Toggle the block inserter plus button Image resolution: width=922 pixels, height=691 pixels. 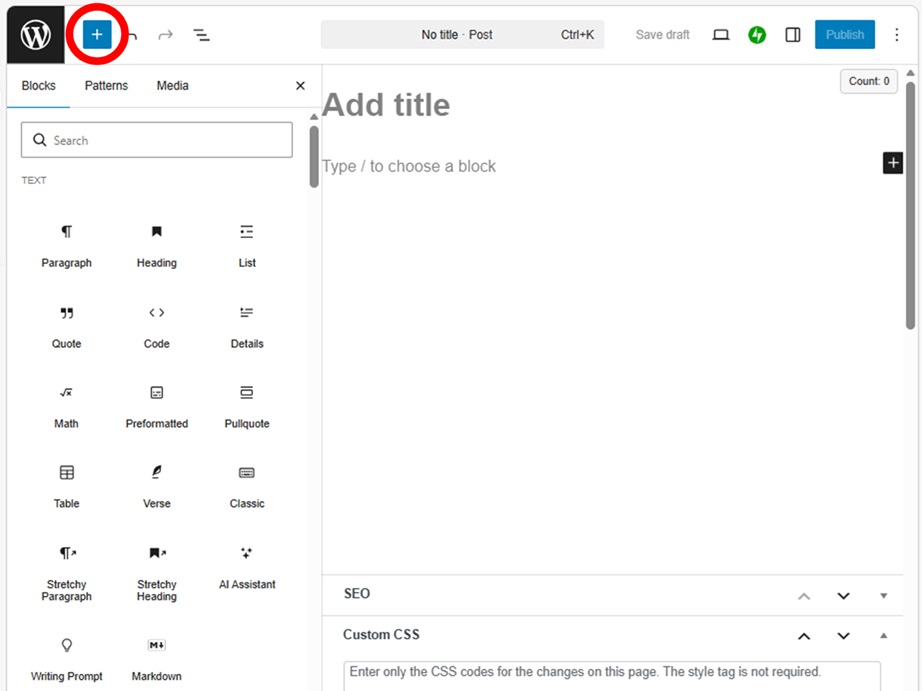[x=97, y=35]
